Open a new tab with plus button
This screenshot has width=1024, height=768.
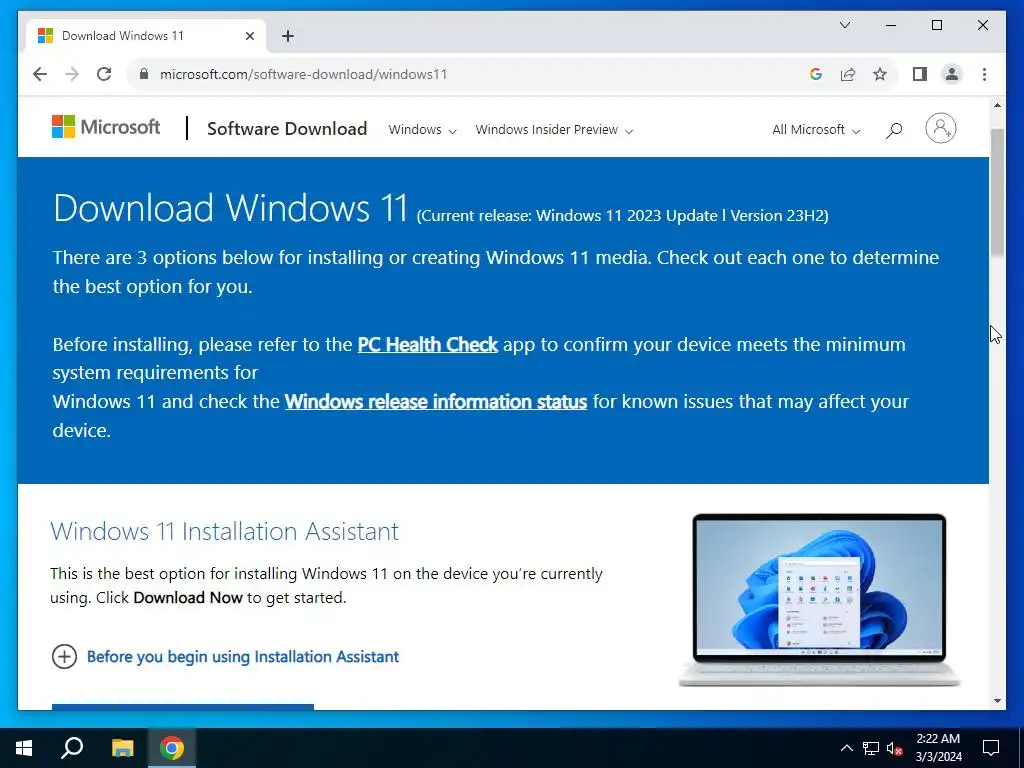point(287,36)
